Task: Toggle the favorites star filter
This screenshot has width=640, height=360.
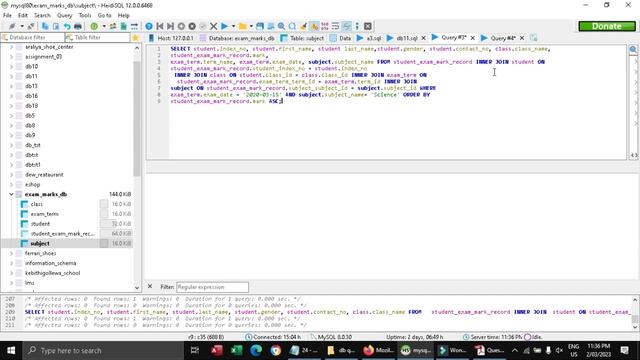Action: point(136,38)
